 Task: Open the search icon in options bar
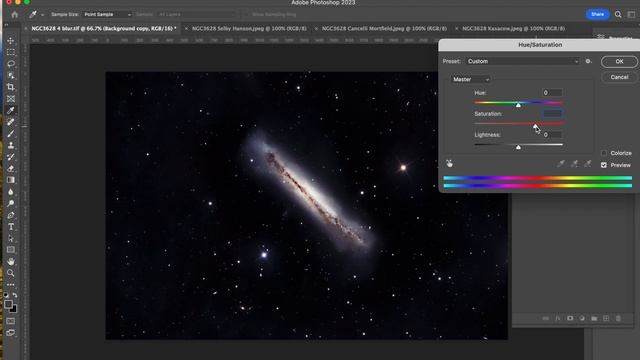coord(618,15)
